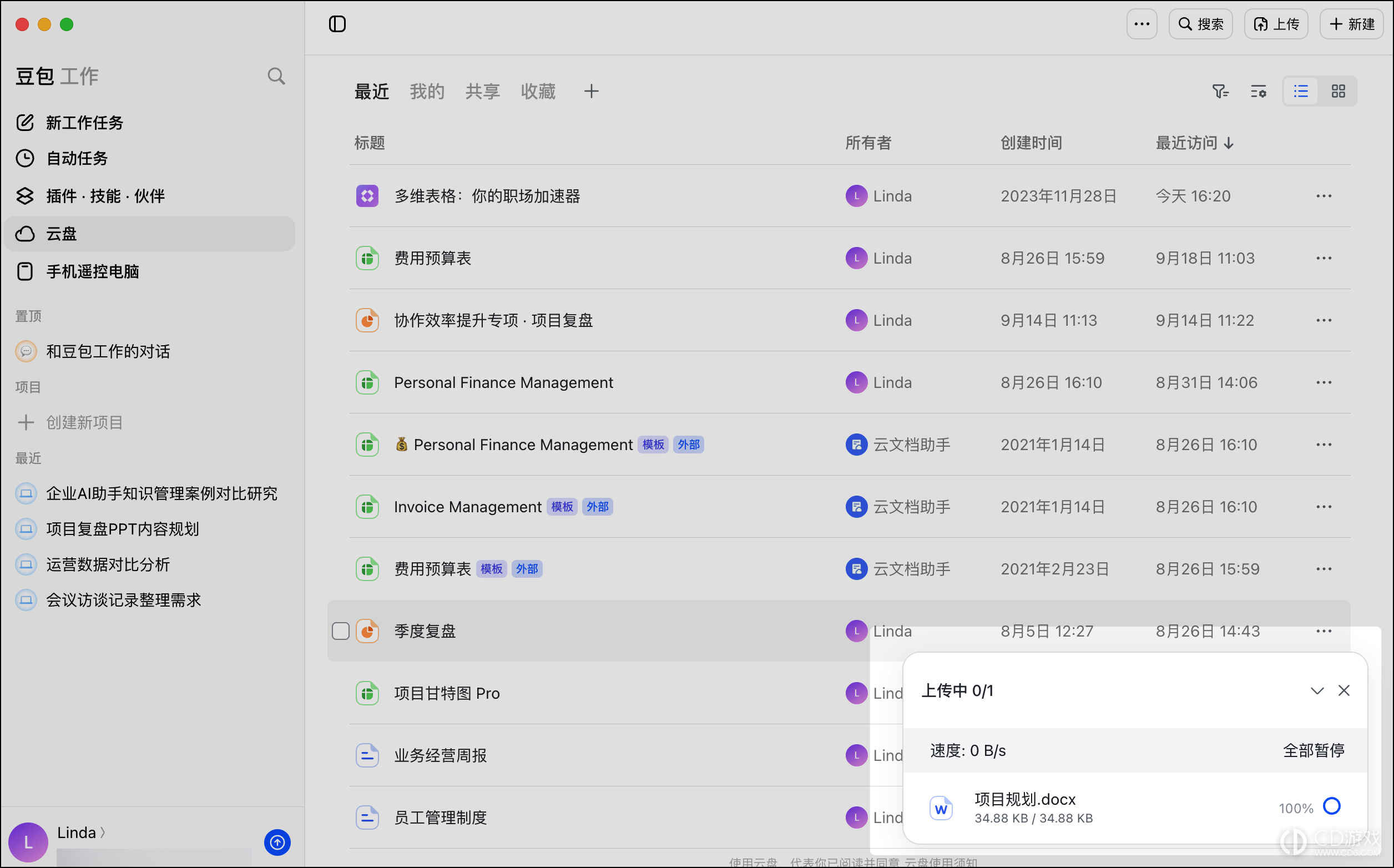Screen dimensions: 1394x868
Task: Switch to the 我的 tab
Action: pyautogui.click(x=427, y=91)
